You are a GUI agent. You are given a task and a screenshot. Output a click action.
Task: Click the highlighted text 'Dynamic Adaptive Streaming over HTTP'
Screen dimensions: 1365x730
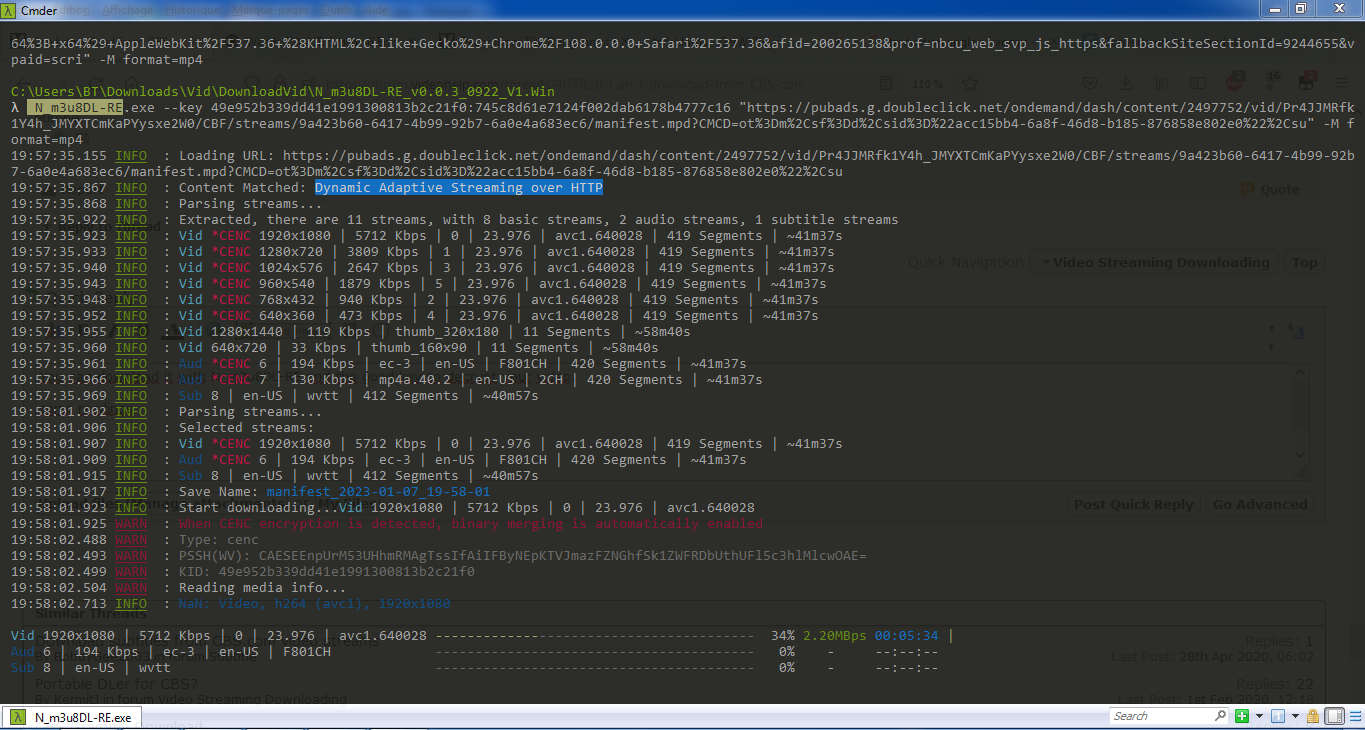pos(459,188)
